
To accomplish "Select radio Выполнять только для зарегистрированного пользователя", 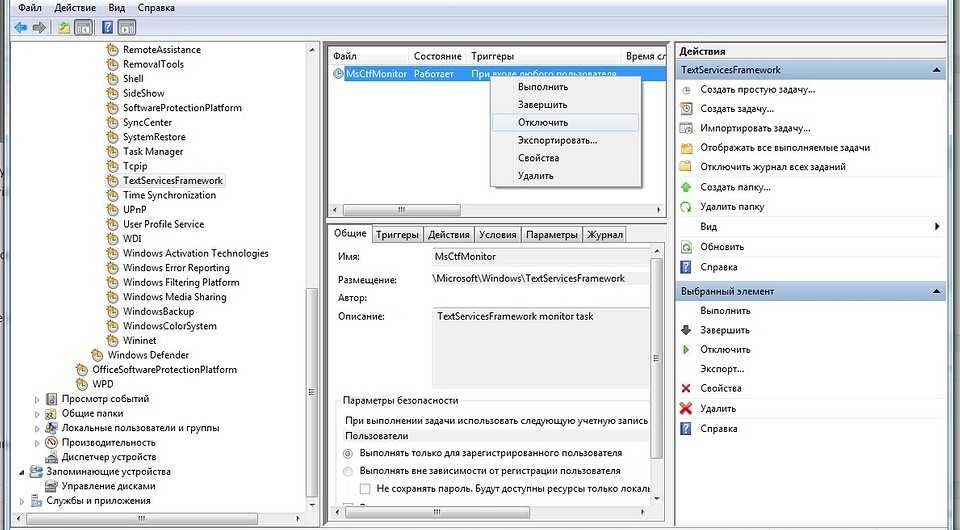I will (348, 453).
